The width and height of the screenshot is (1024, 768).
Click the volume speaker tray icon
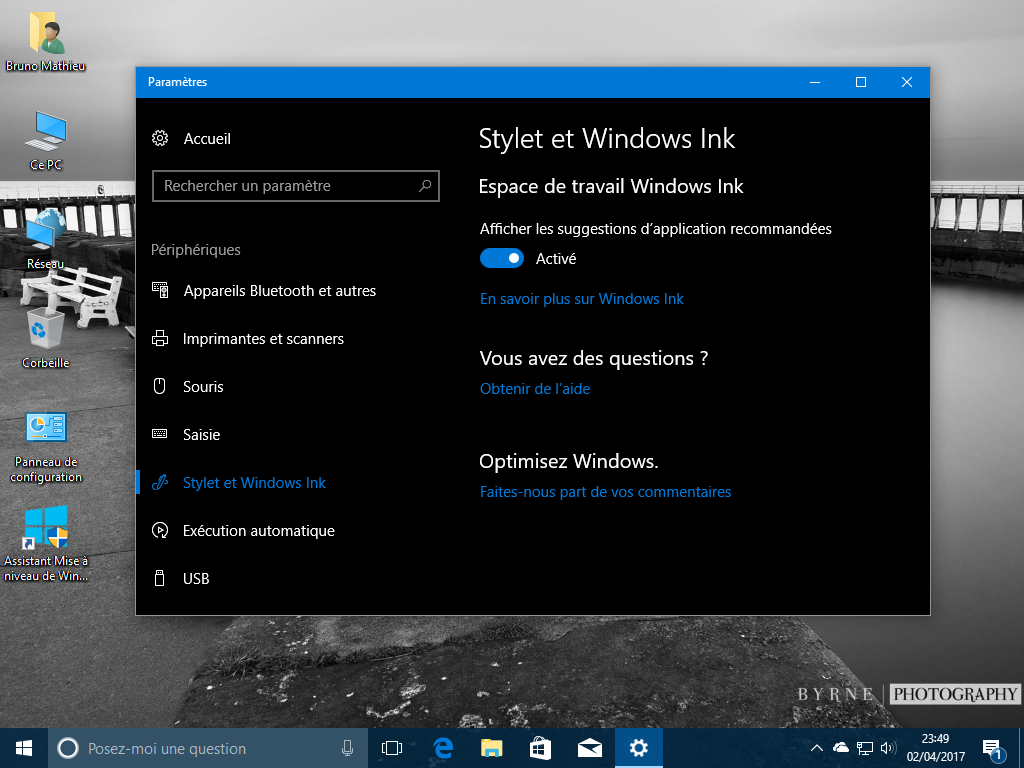pos(888,748)
